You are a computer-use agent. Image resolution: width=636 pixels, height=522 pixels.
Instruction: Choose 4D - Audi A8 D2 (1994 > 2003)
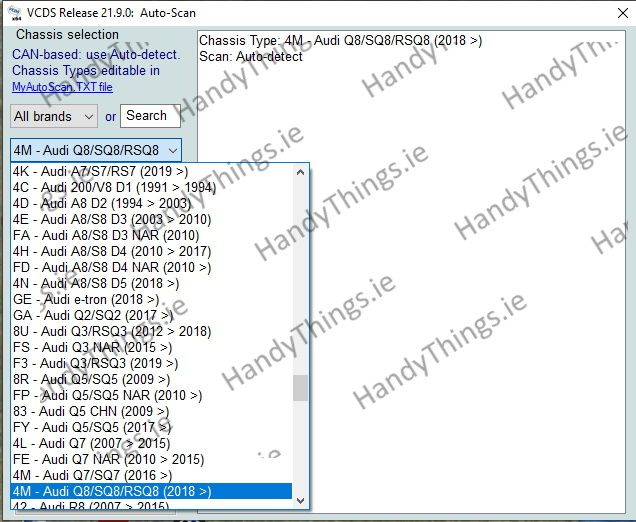click(x=151, y=203)
